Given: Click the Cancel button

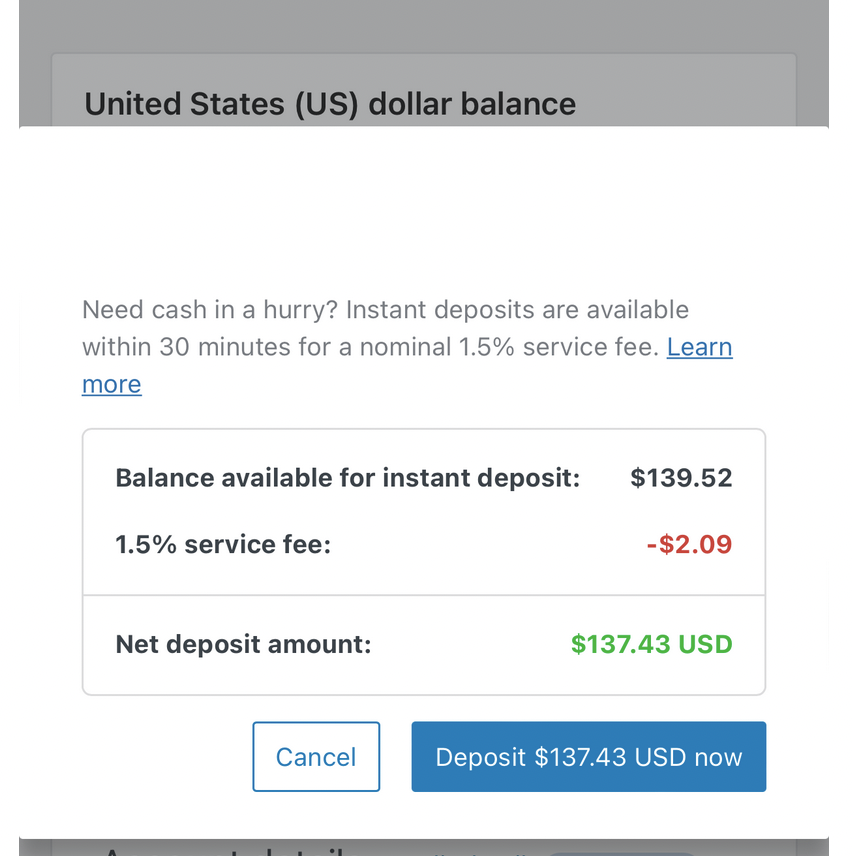Looking at the screenshot, I should [316, 757].
